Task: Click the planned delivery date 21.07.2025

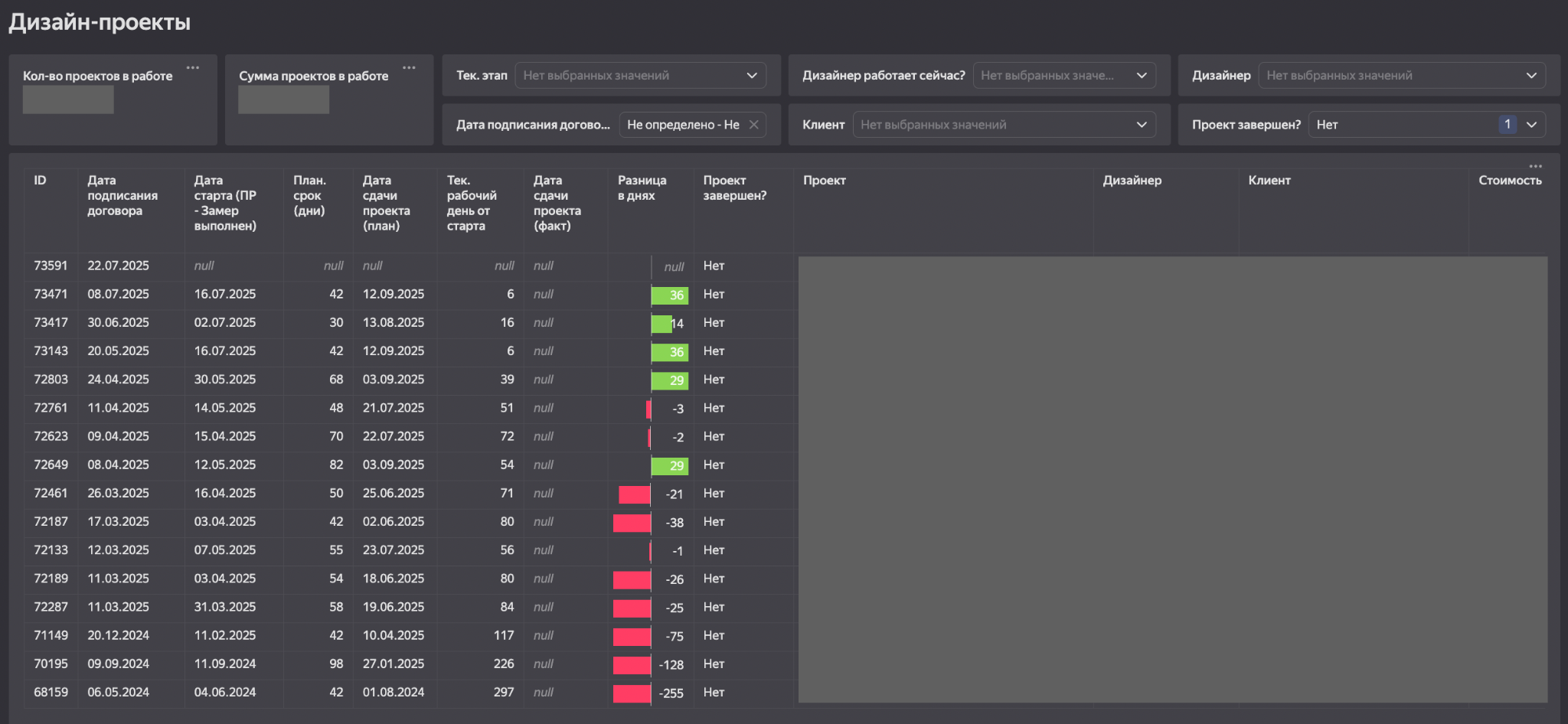Action: 394,409
